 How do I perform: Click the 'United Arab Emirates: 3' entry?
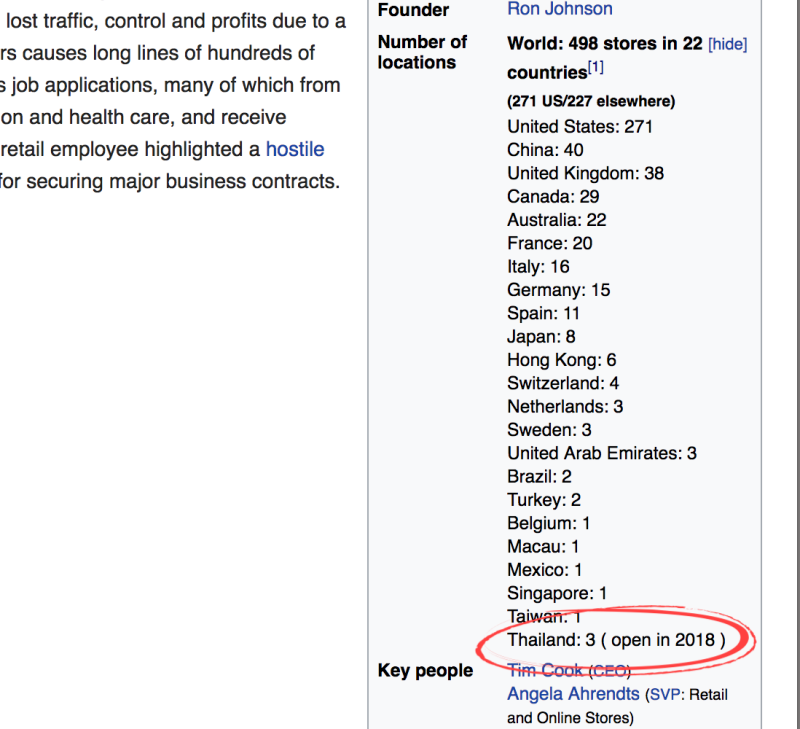pyautogui.click(x=602, y=453)
